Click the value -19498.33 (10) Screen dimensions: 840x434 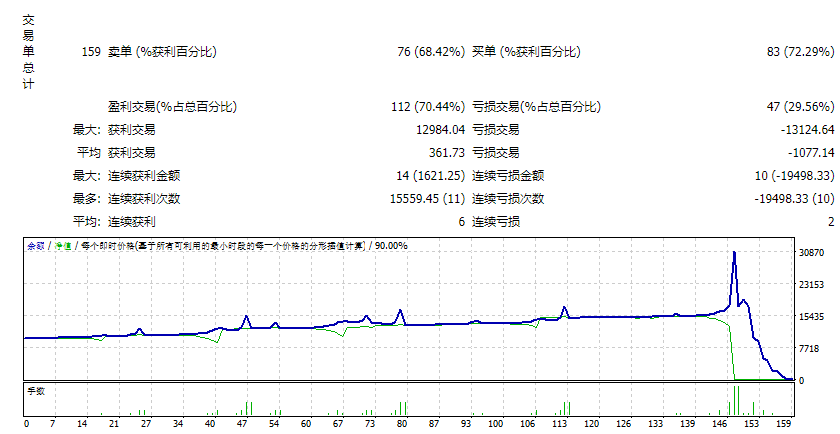[x=794, y=199]
